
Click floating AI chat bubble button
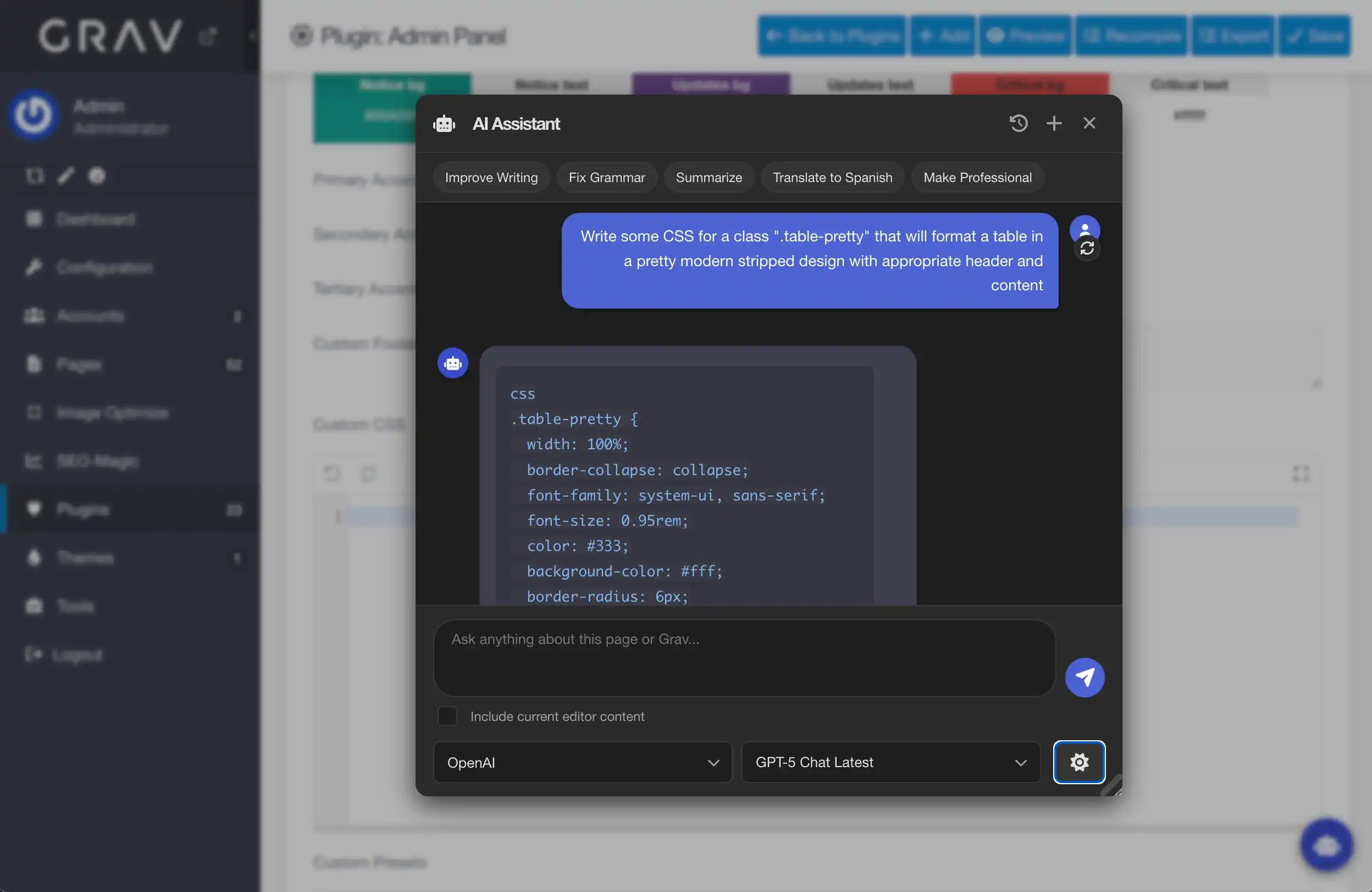(1326, 845)
